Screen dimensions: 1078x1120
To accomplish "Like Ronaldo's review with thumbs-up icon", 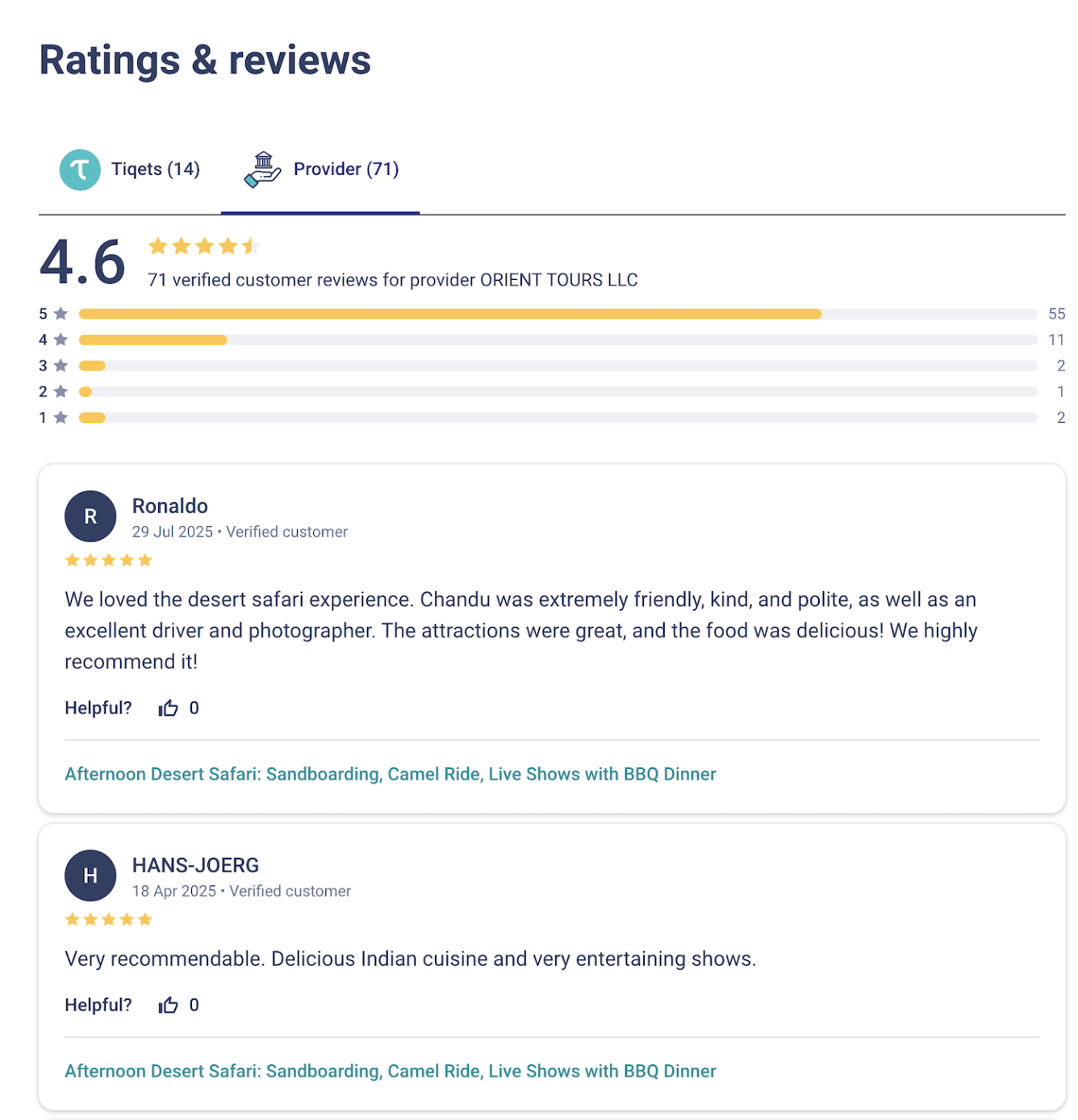I will pyautogui.click(x=168, y=708).
